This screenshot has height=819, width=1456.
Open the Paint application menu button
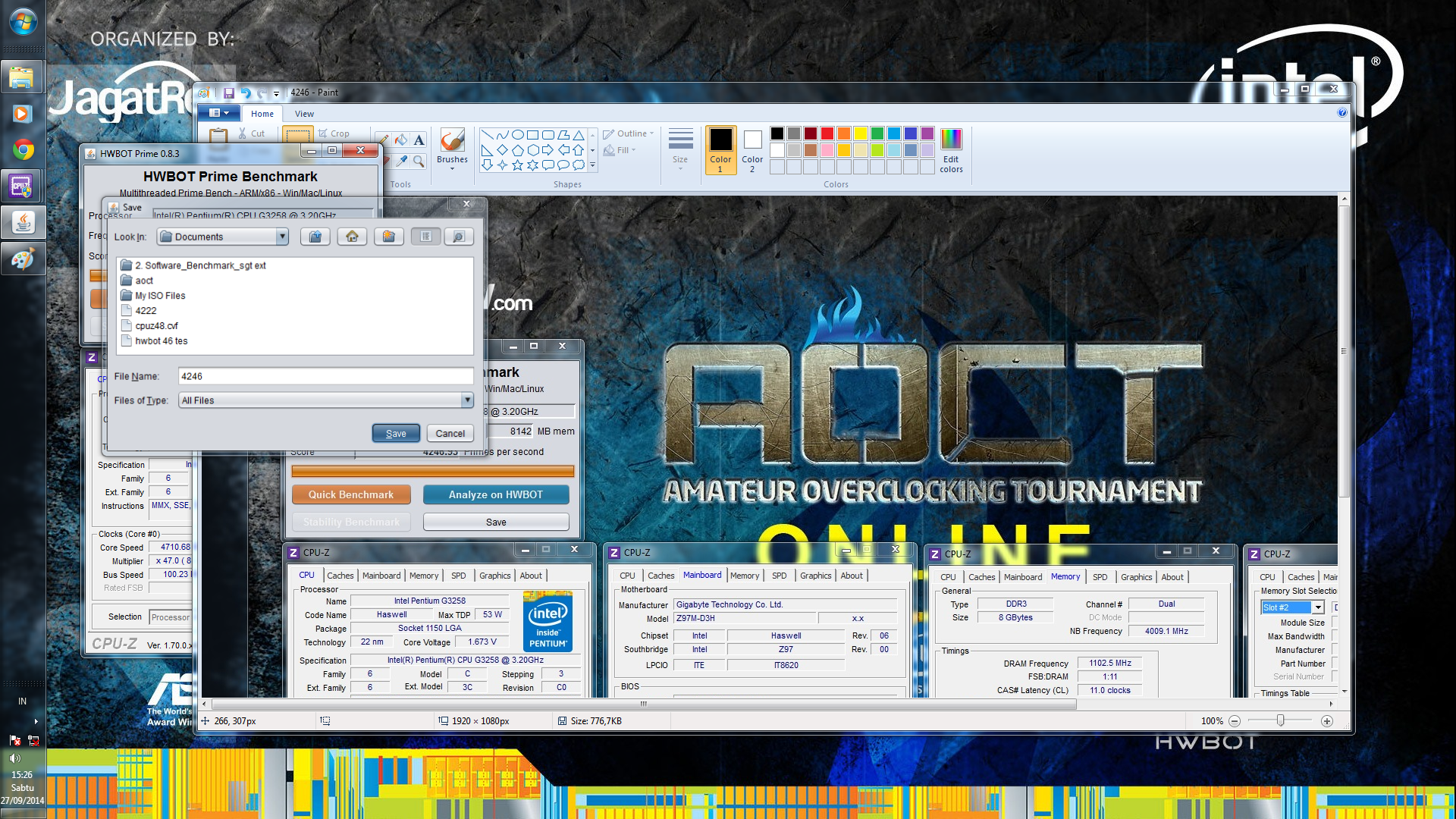coord(218,113)
